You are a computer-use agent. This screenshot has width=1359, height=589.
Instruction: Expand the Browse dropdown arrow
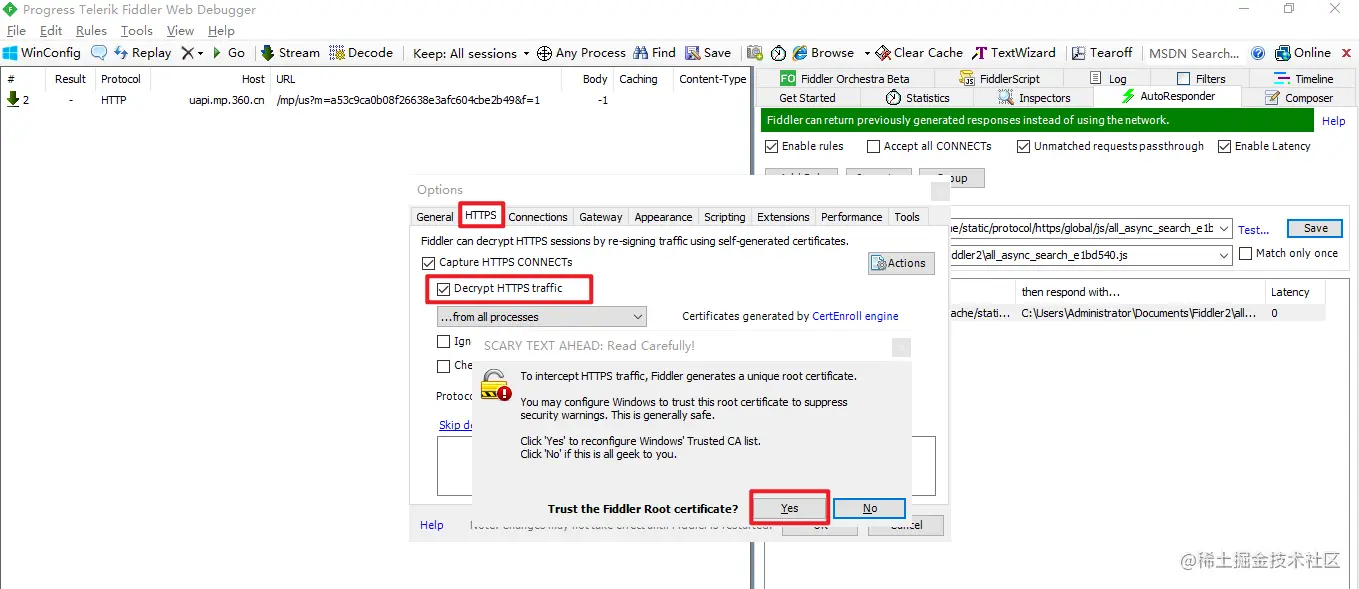866,53
